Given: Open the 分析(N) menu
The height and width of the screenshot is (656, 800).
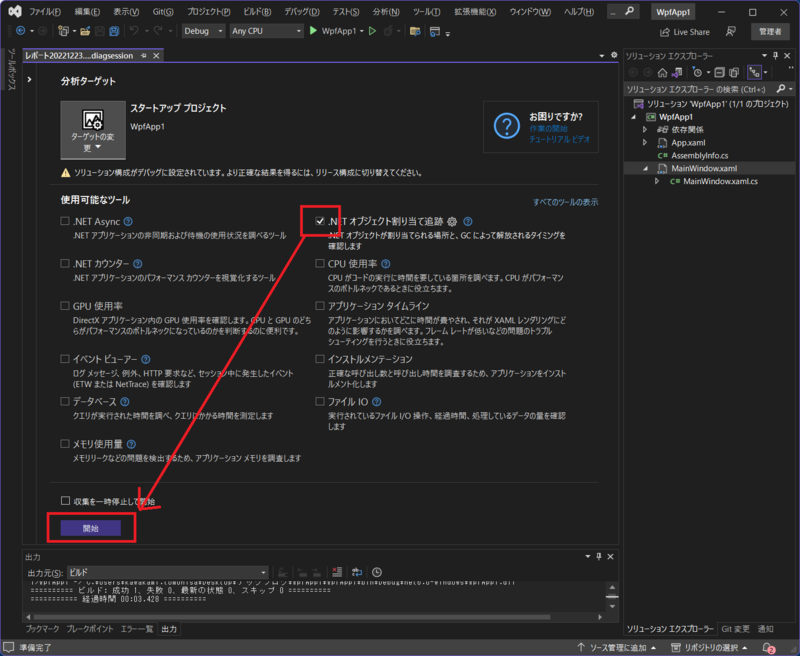Looking at the screenshot, I should 386,12.
